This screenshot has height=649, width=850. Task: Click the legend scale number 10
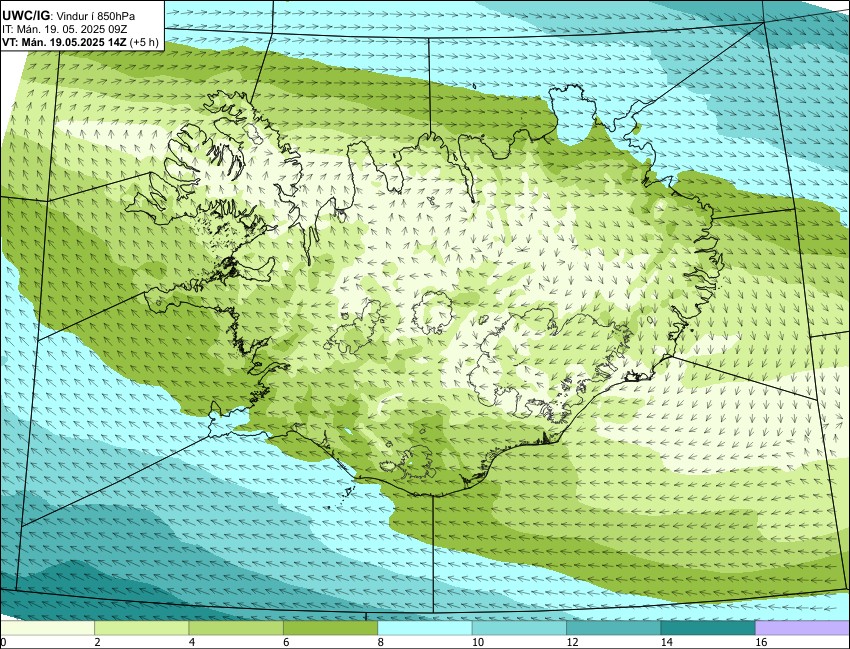tap(478, 642)
